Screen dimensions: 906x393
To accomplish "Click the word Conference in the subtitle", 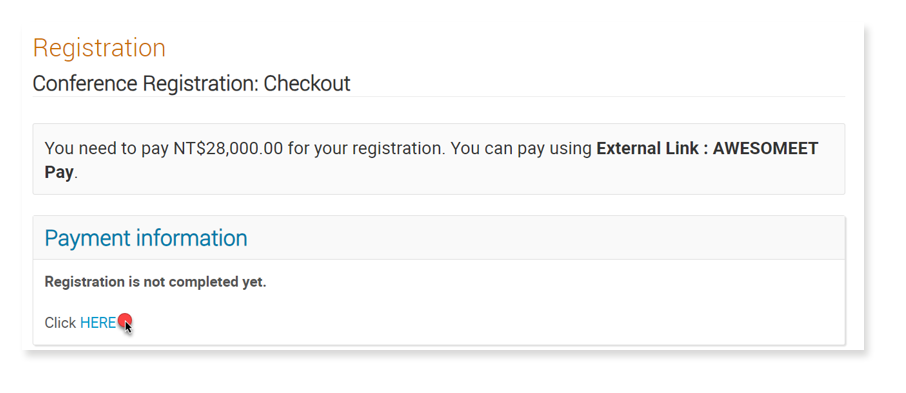I will point(86,84).
